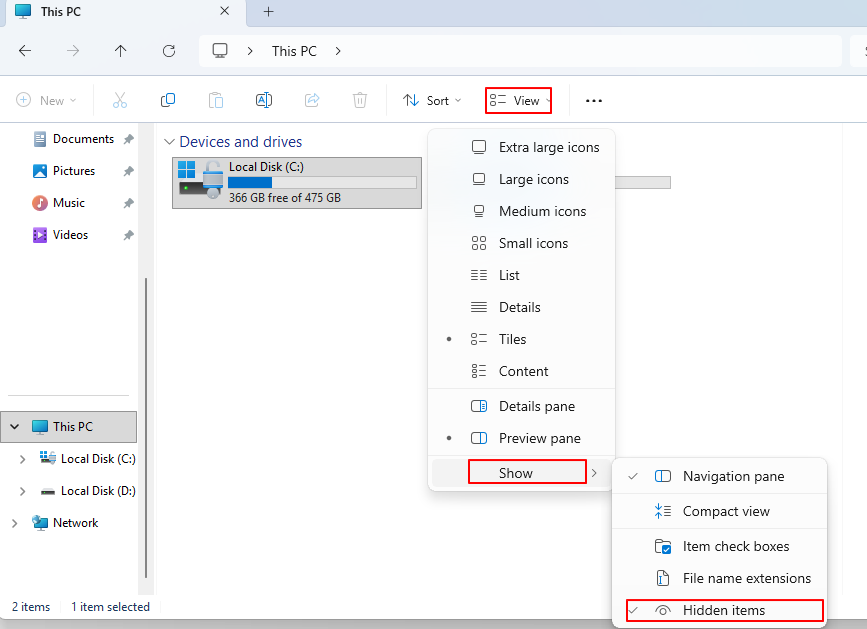Image resolution: width=867 pixels, height=629 pixels.
Task: Delete the selection using the trash icon
Action: (x=359, y=100)
